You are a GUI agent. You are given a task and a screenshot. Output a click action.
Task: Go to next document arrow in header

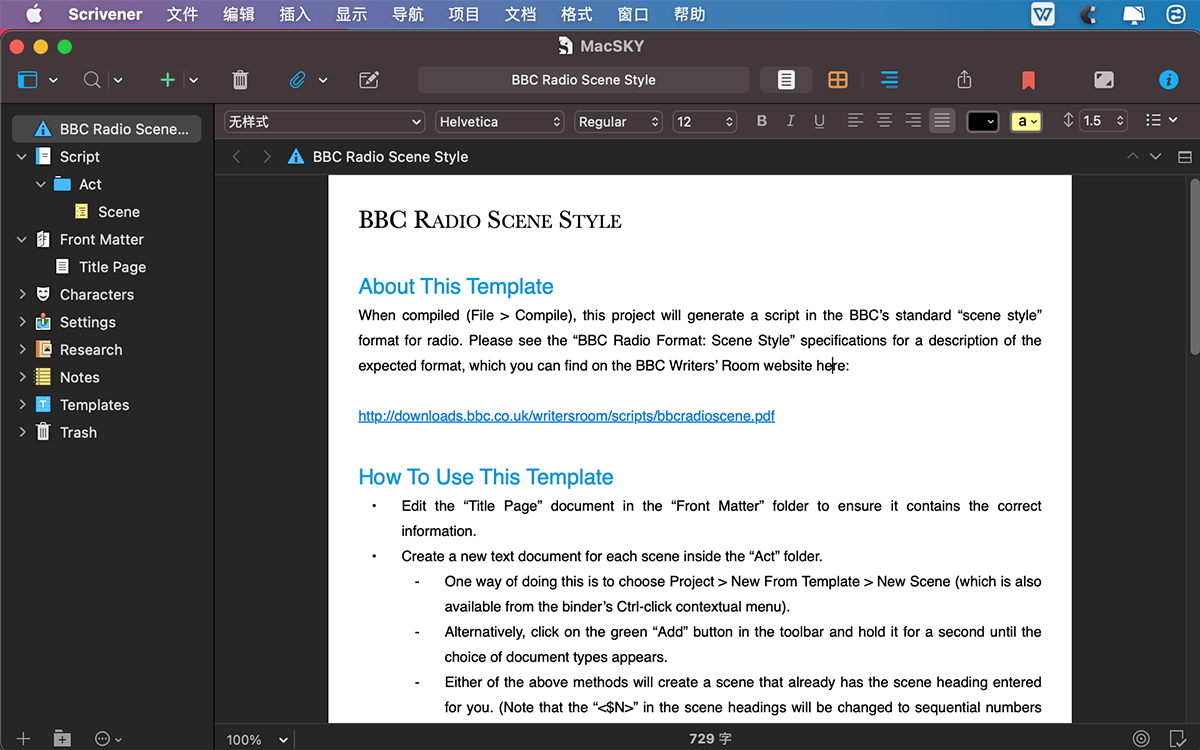coord(1156,157)
